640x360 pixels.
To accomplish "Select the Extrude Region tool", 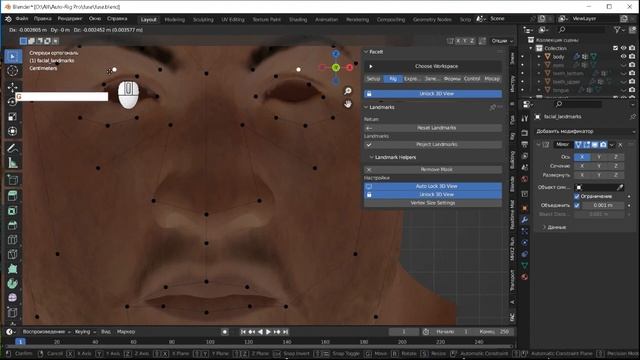I will pos(13,196).
